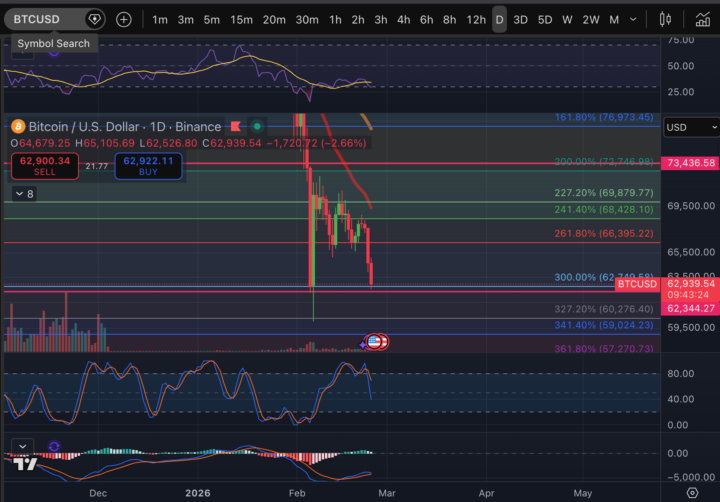Switch to the 30m interval
Viewport: 720px width, 502px height.
(x=307, y=20)
